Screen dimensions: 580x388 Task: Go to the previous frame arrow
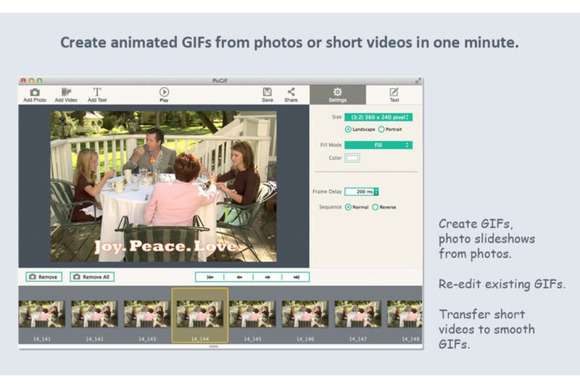pyautogui.click(x=239, y=277)
